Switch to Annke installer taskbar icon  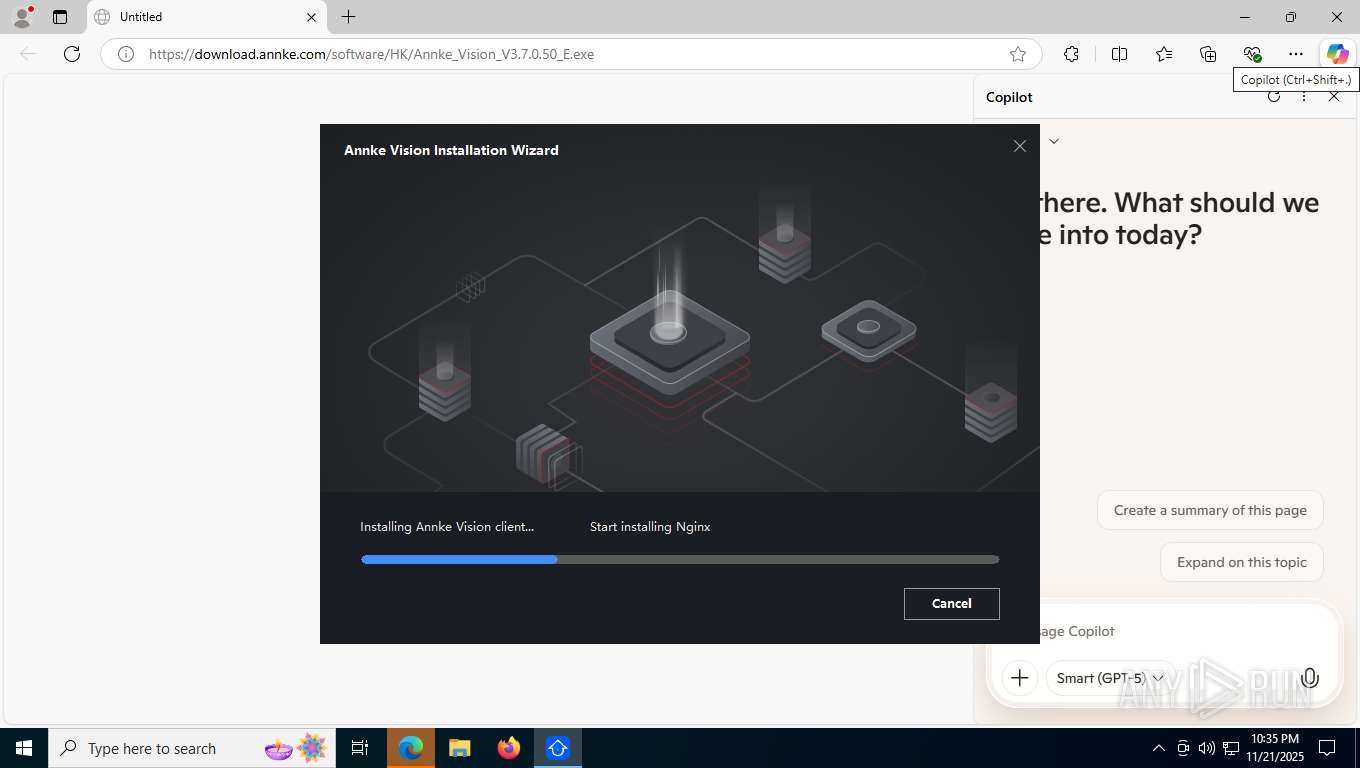tap(558, 748)
